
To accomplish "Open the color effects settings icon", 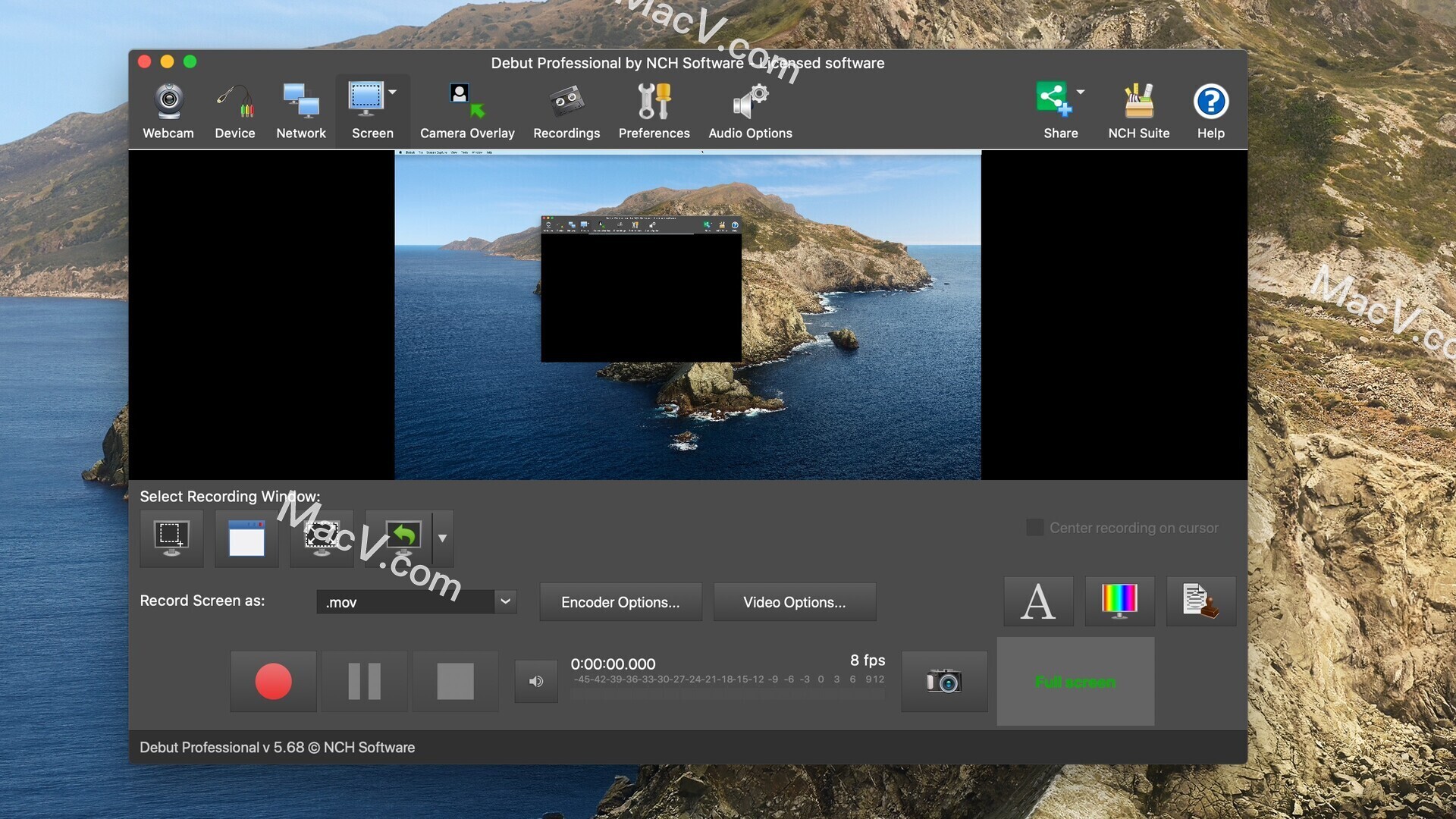I will click(x=1119, y=601).
